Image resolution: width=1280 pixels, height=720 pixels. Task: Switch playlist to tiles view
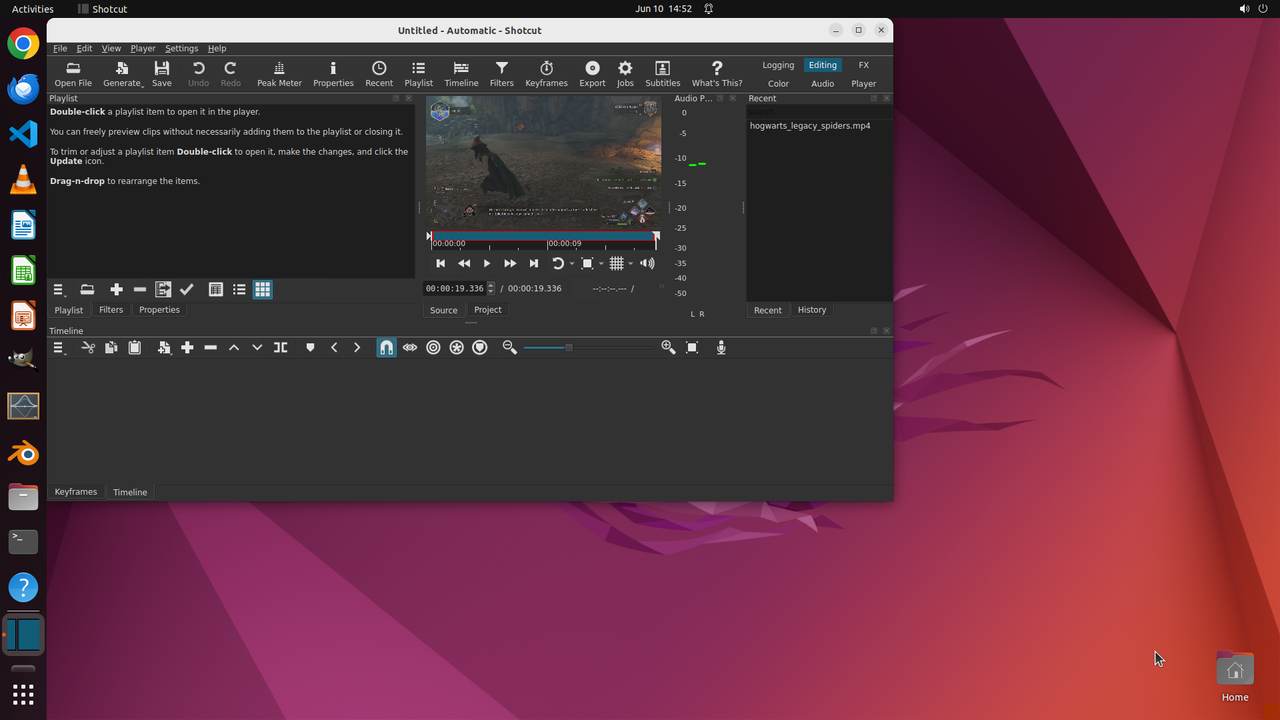click(x=239, y=289)
